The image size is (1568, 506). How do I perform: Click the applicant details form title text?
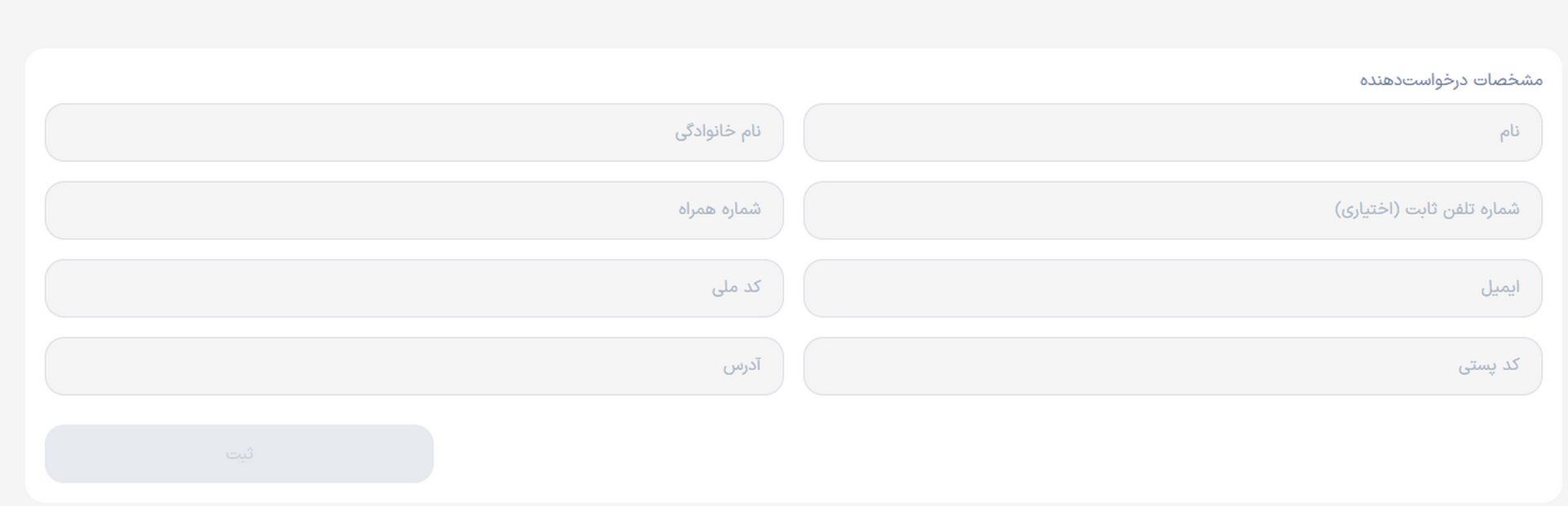(x=1450, y=80)
